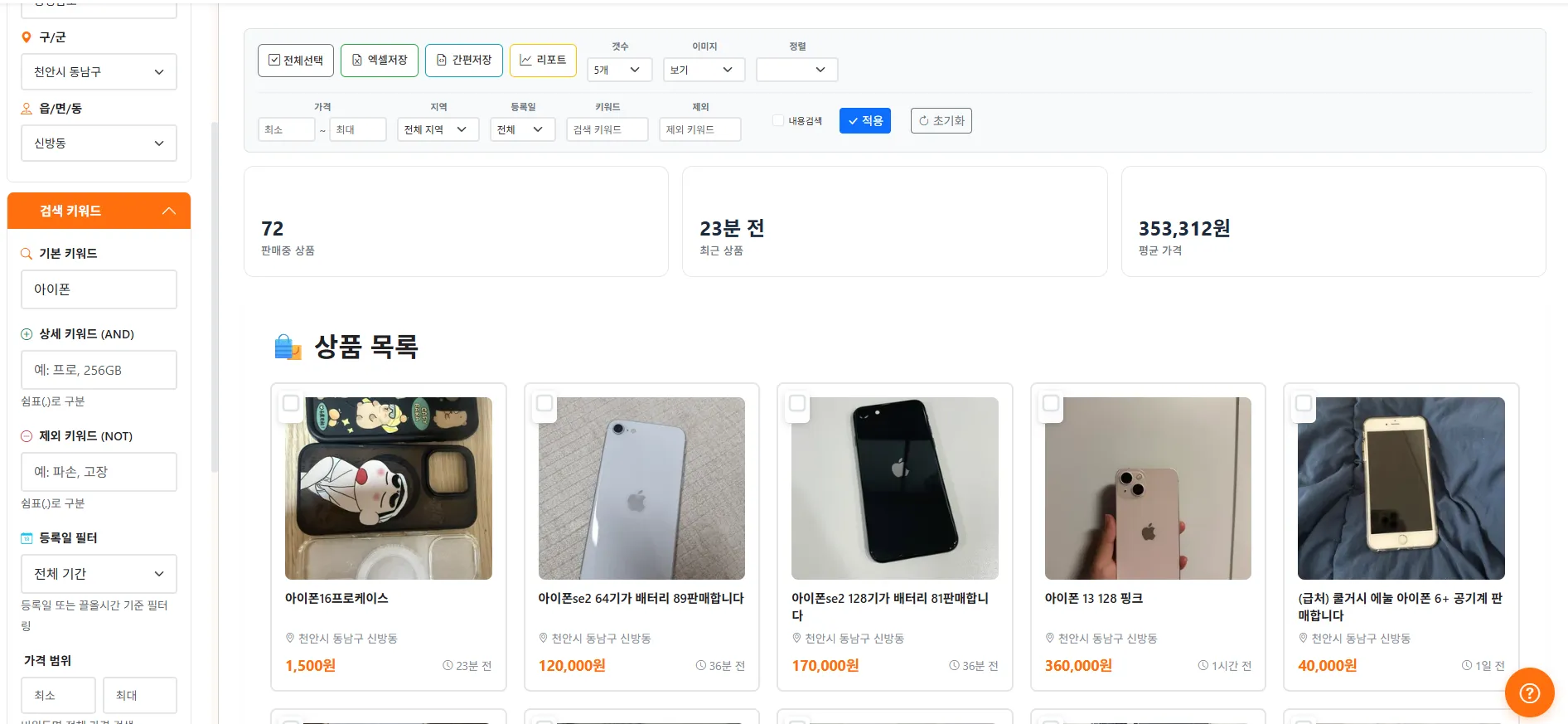This screenshot has height=724, width=1568.
Task: Click the plus icon beside 상세 키워드 (AND)
Action: [27, 334]
